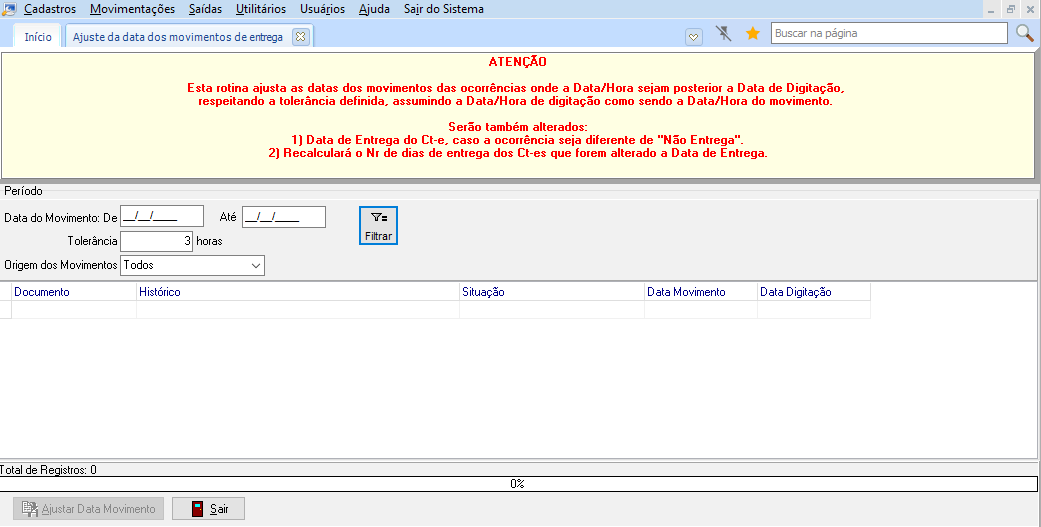Sort by Documento column header
This screenshot has height=527, width=1041.
click(x=74, y=292)
